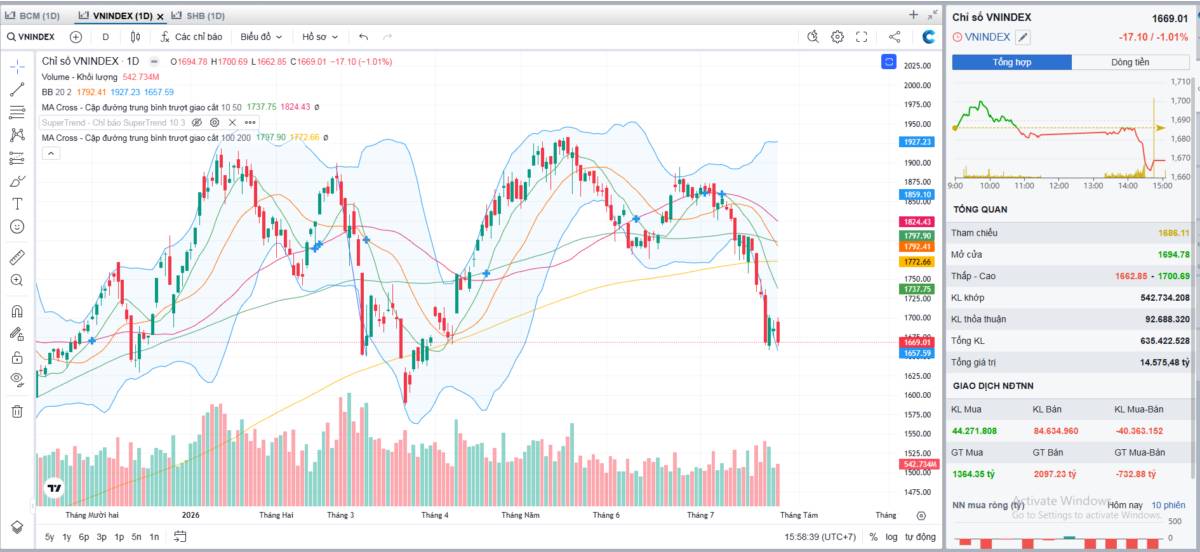Select the crosshair cursor tool
Image resolution: width=1200 pixels, height=552 pixels.
pos(17,66)
